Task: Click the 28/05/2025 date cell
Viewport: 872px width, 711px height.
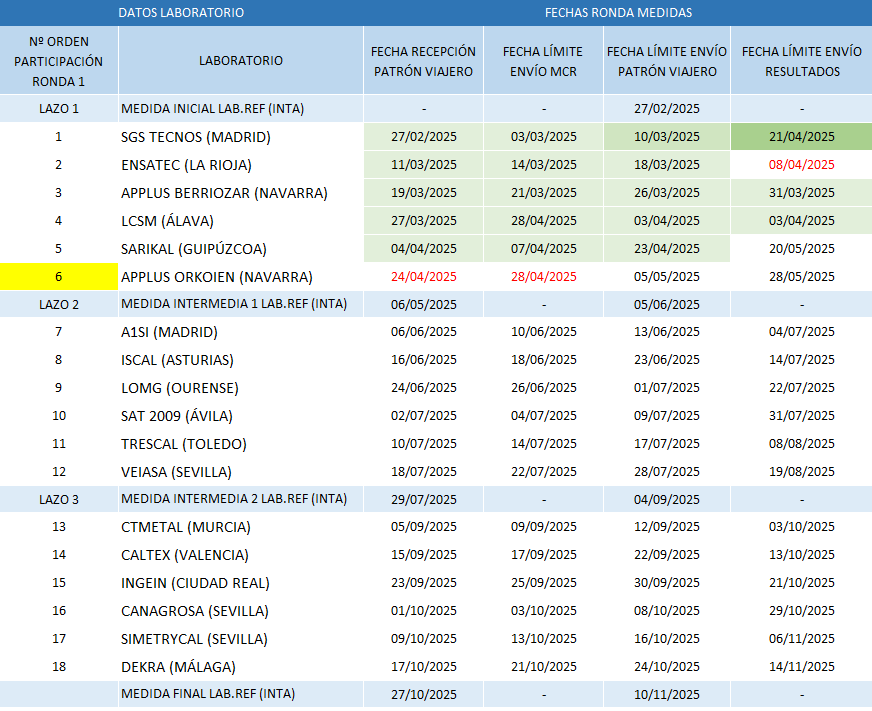Action: click(801, 276)
